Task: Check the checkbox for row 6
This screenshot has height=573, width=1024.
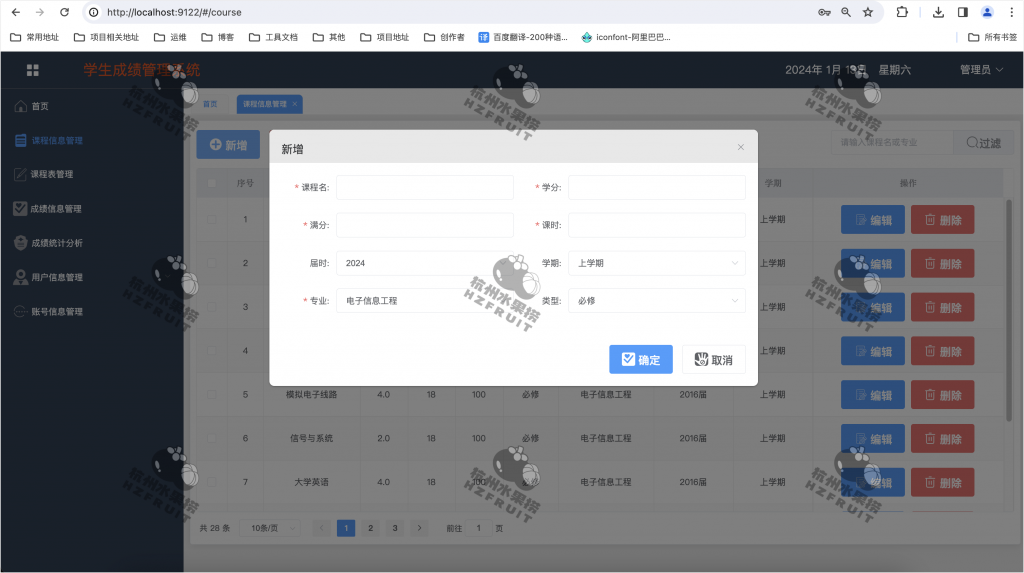Action: click(212, 438)
